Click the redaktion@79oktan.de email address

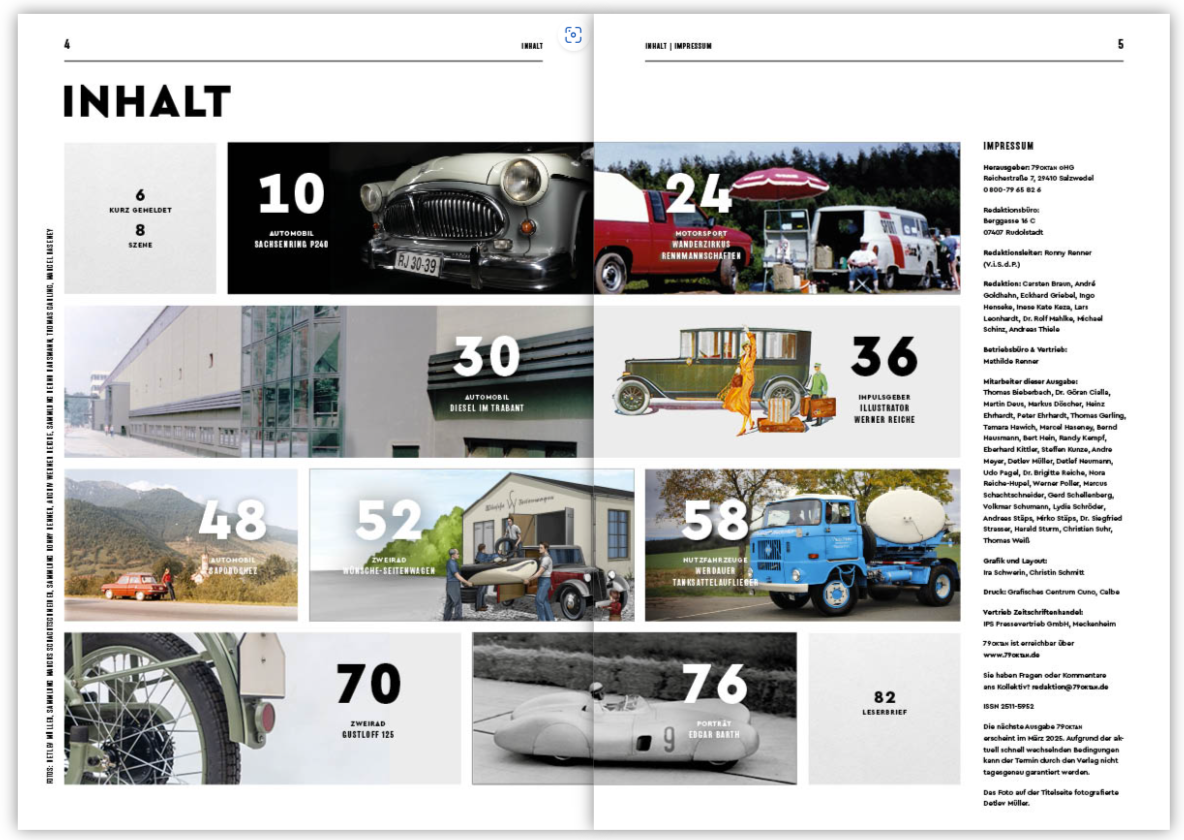click(1062, 687)
